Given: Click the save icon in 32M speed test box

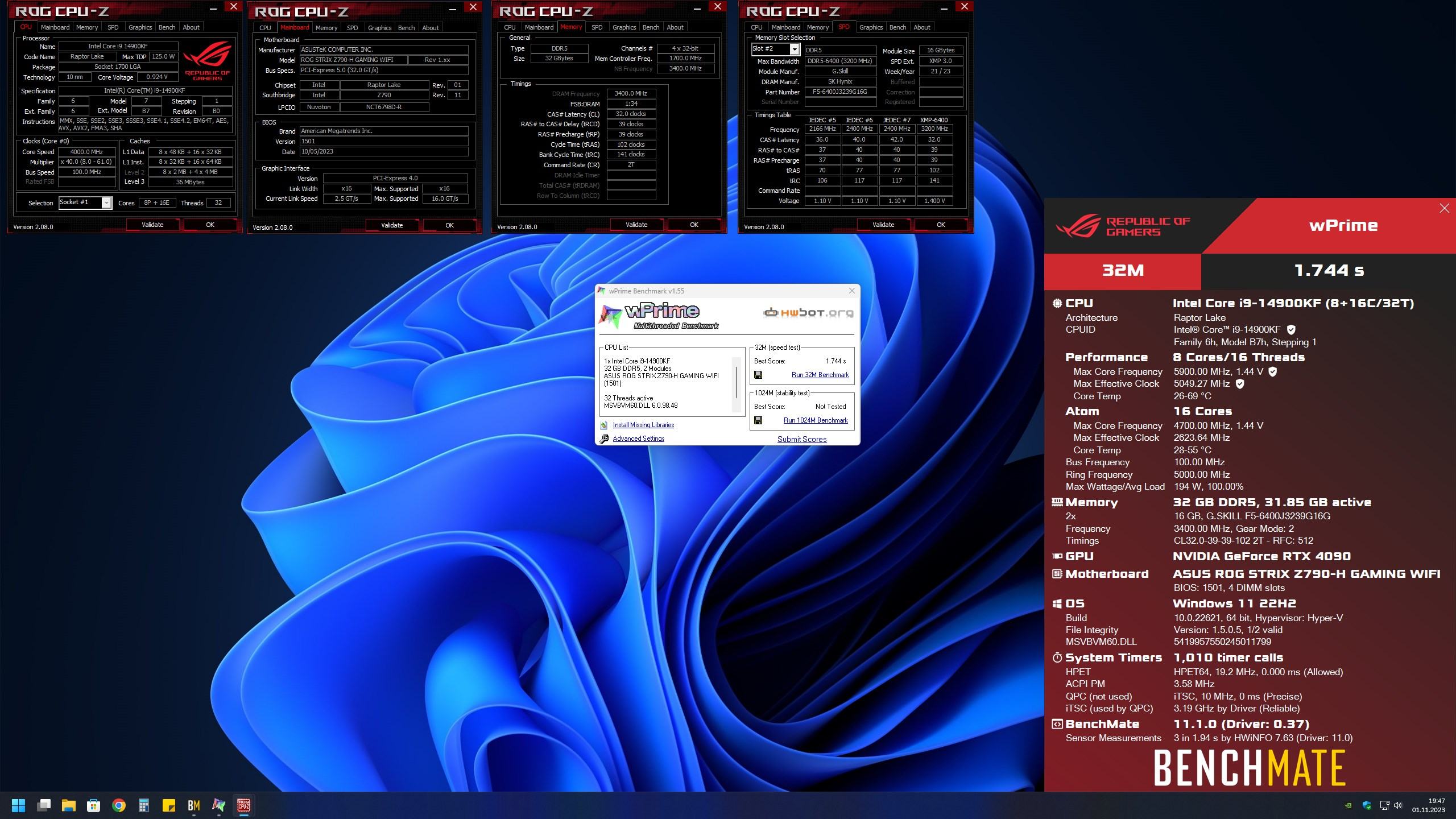Looking at the screenshot, I should [x=758, y=375].
